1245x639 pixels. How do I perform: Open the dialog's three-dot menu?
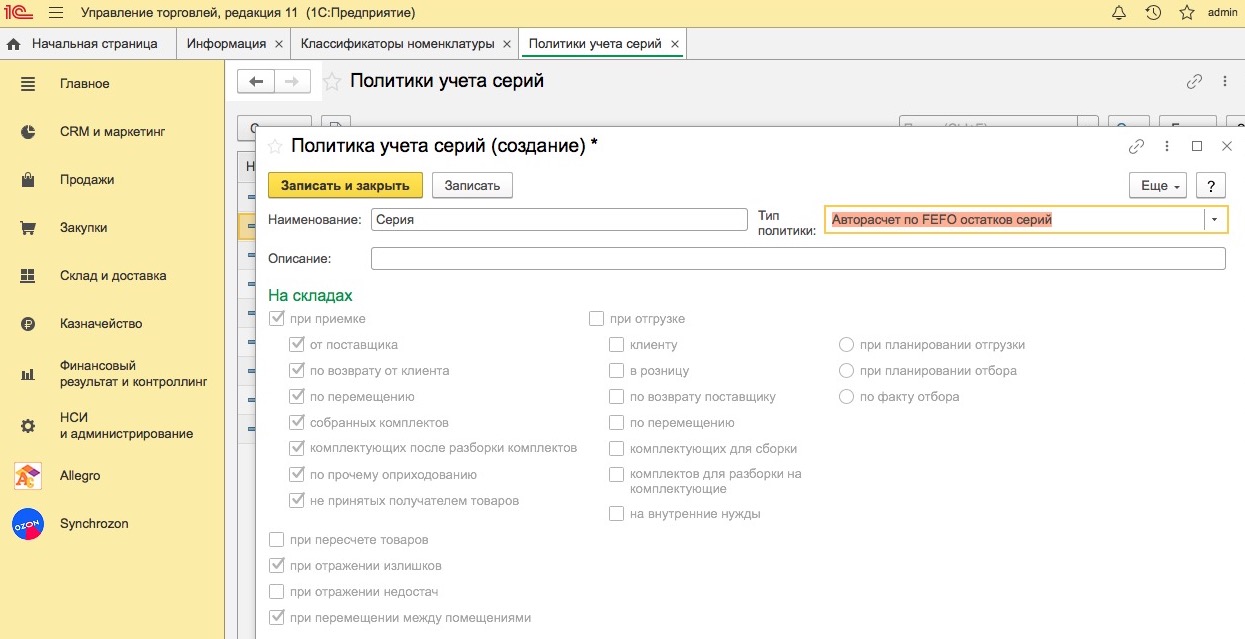[1167, 146]
